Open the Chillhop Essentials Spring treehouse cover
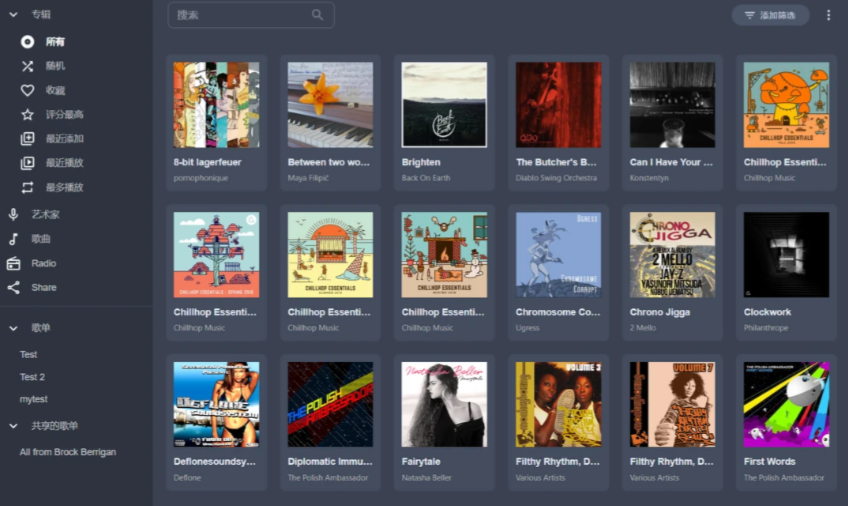 pyautogui.click(x=216, y=254)
